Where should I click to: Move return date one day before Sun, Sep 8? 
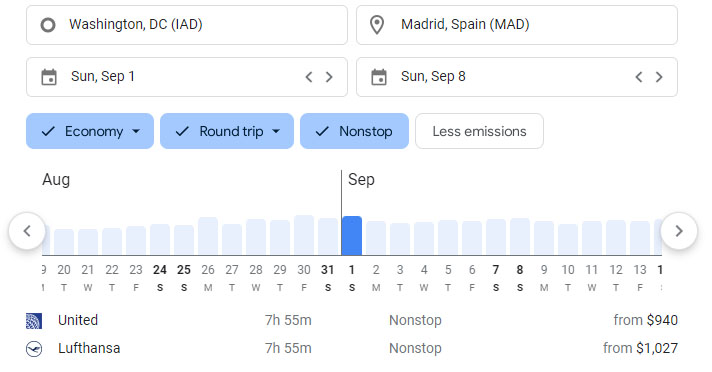click(x=639, y=77)
